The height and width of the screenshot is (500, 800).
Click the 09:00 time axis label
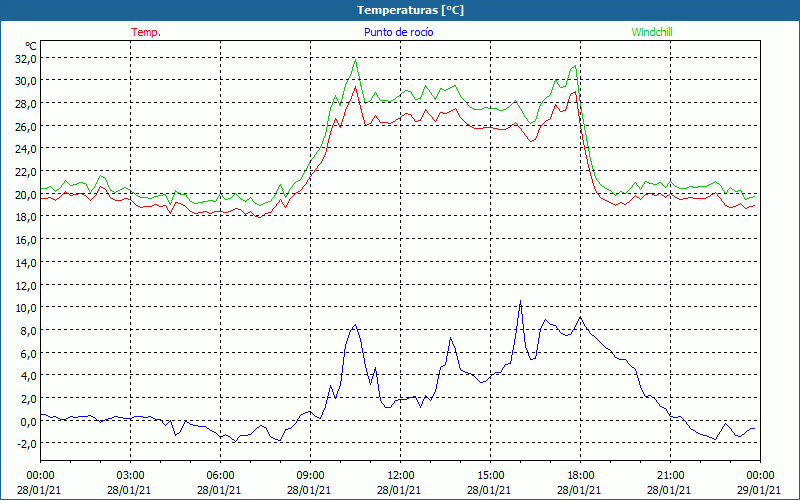tap(310, 475)
